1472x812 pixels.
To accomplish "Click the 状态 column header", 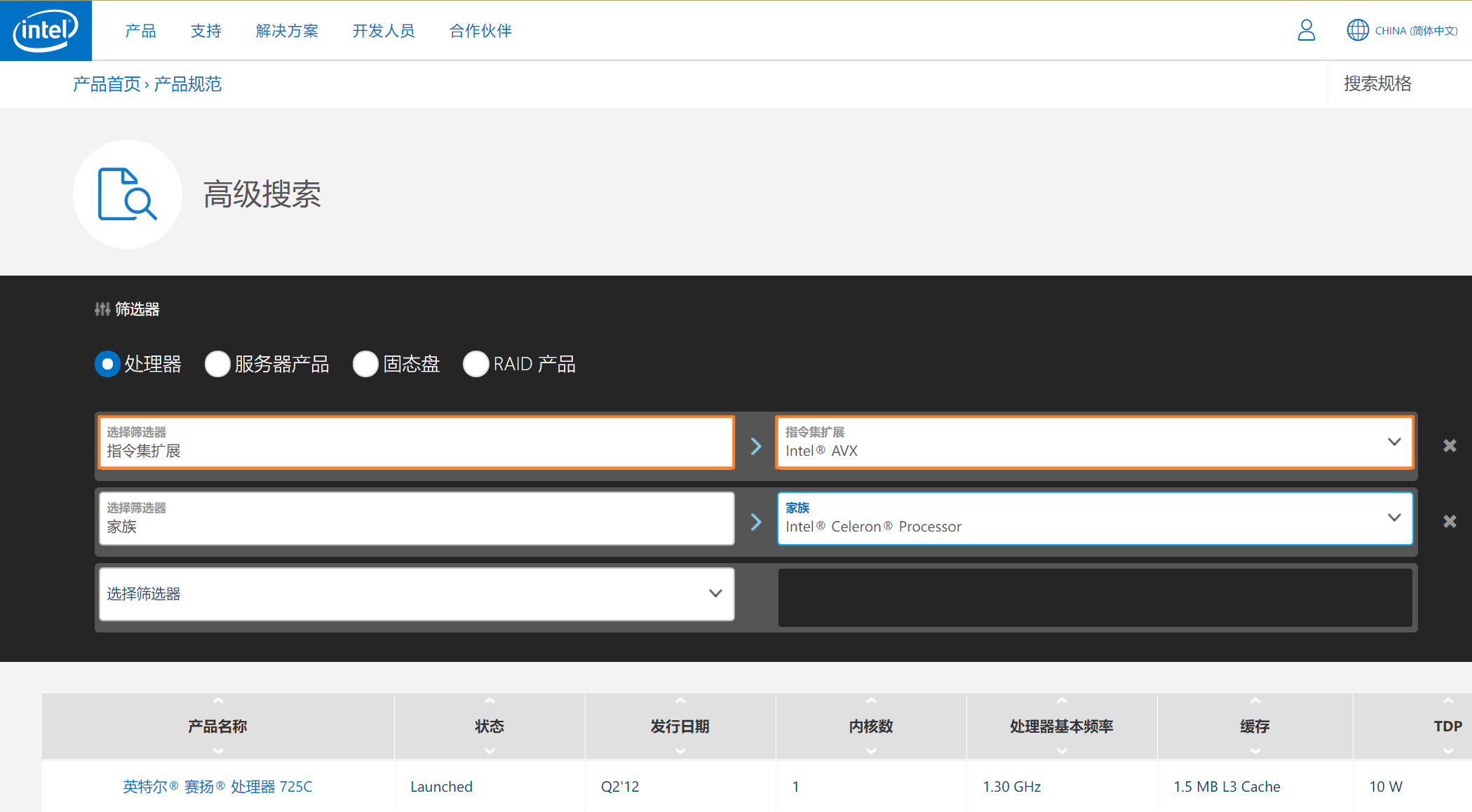I will [x=489, y=726].
